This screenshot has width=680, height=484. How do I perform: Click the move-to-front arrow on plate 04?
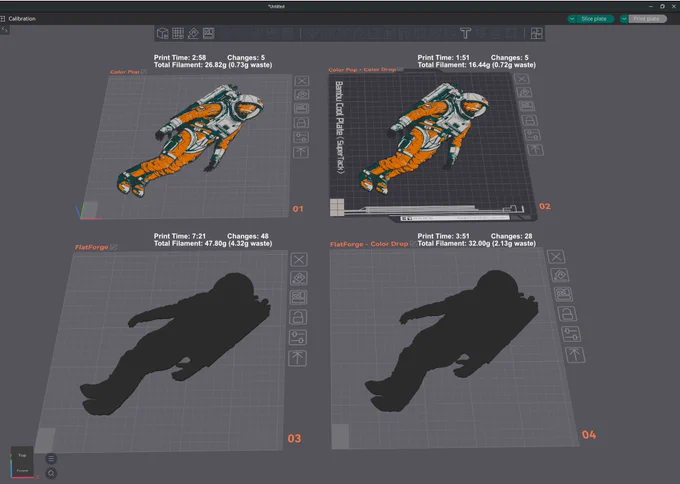(575, 355)
